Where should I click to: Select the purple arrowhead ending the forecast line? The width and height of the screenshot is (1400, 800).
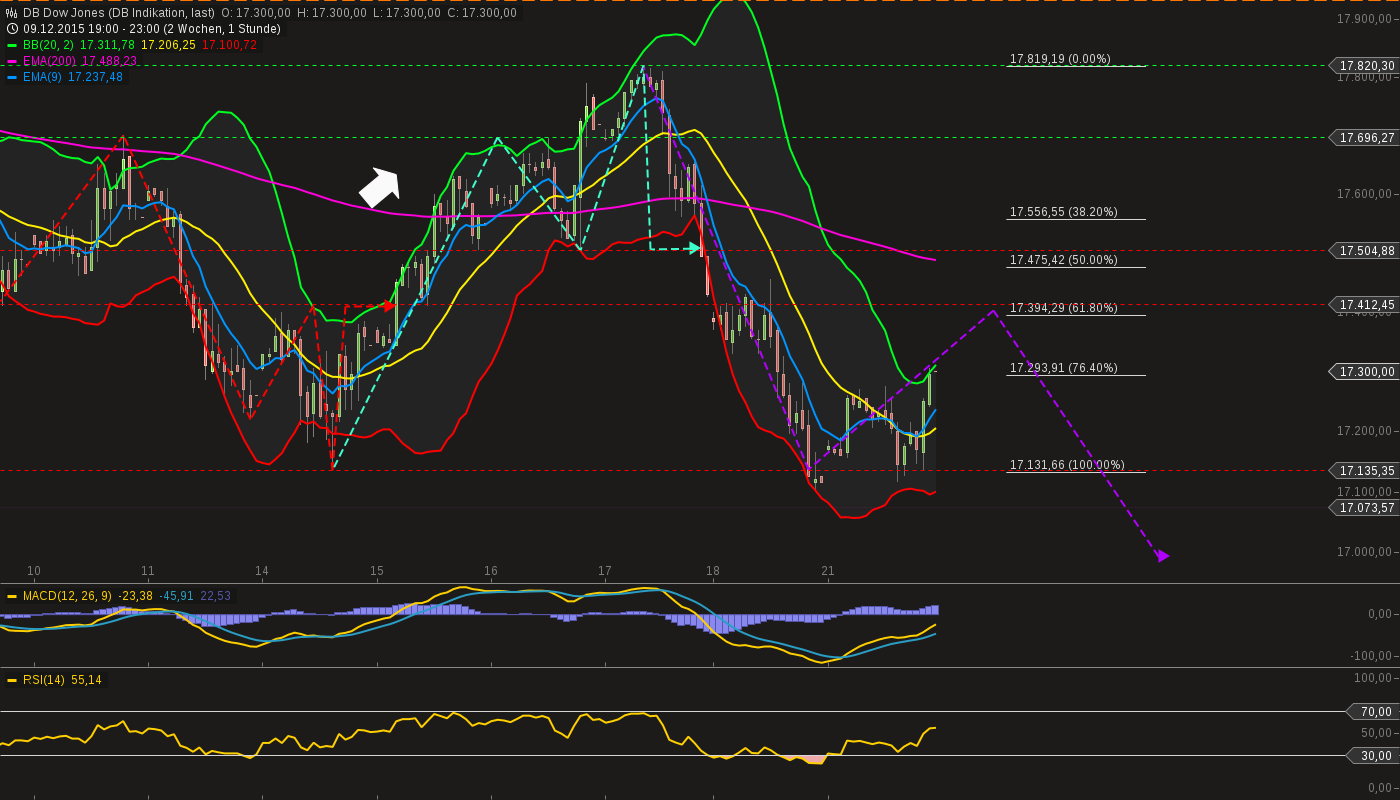1162,555
